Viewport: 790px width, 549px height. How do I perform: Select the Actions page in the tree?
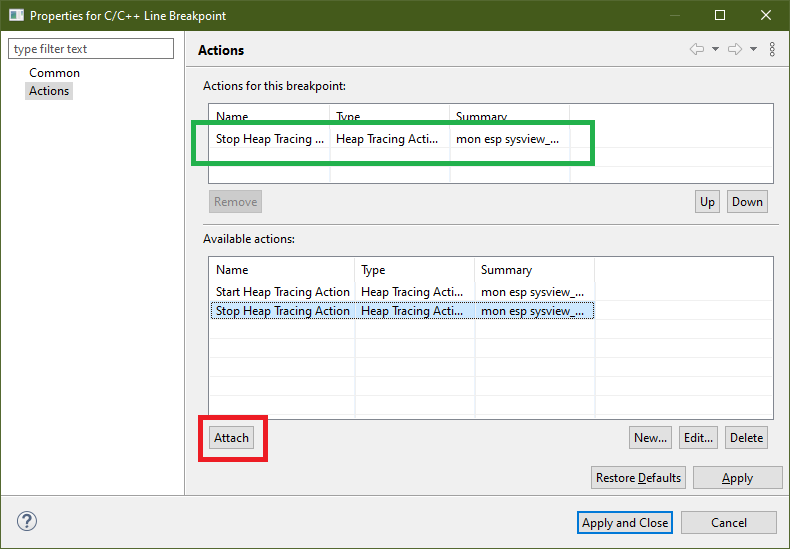tap(49, 91)
